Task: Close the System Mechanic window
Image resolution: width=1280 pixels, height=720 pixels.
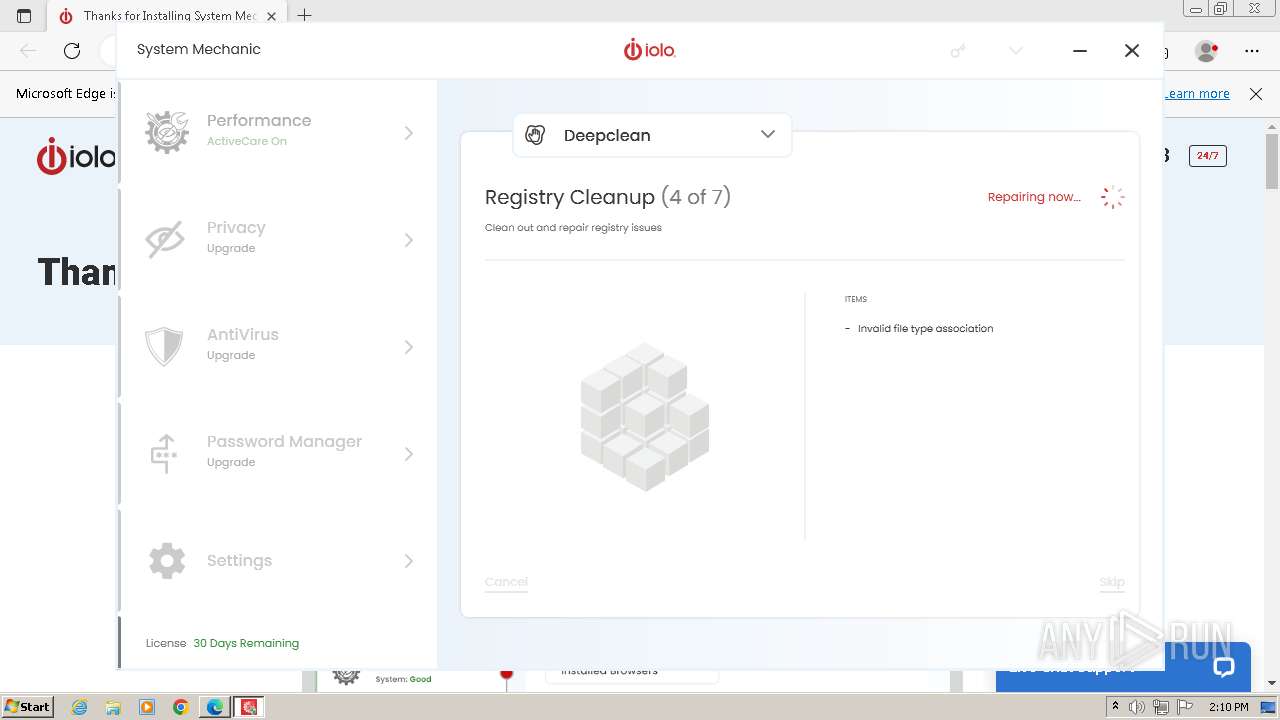Action: coord(1132,50)
